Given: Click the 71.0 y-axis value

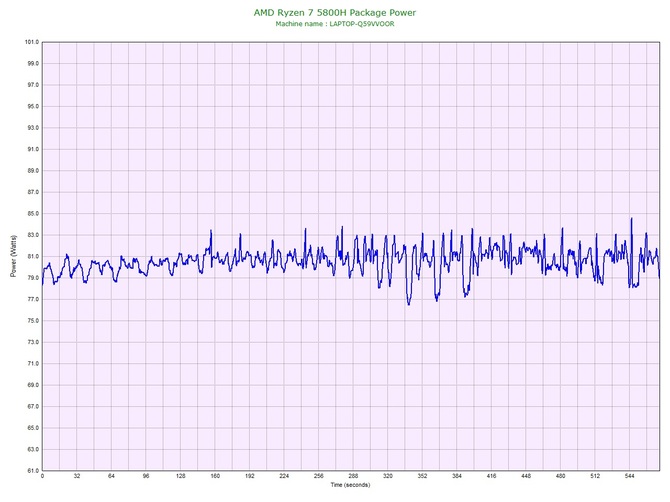Looking at the screenshot, I should pos(32,364).
